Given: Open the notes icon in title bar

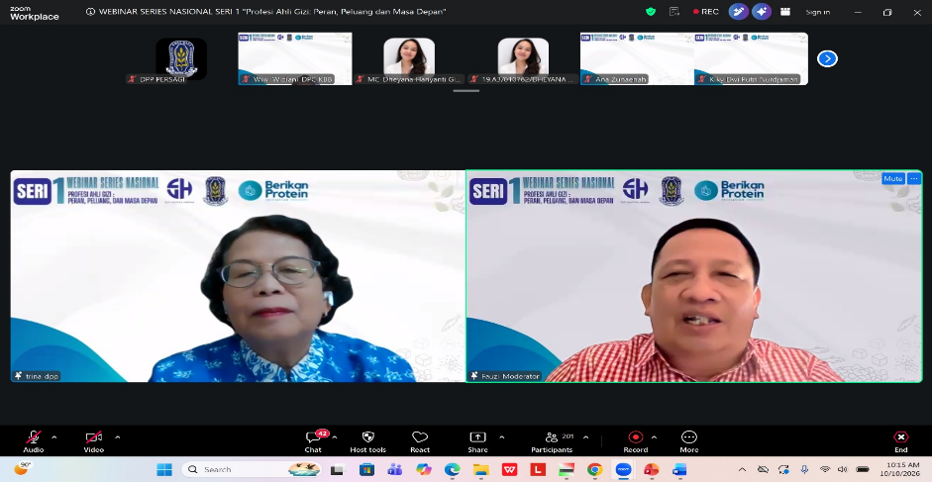Looking at the screenshot, I should (674, 12).
